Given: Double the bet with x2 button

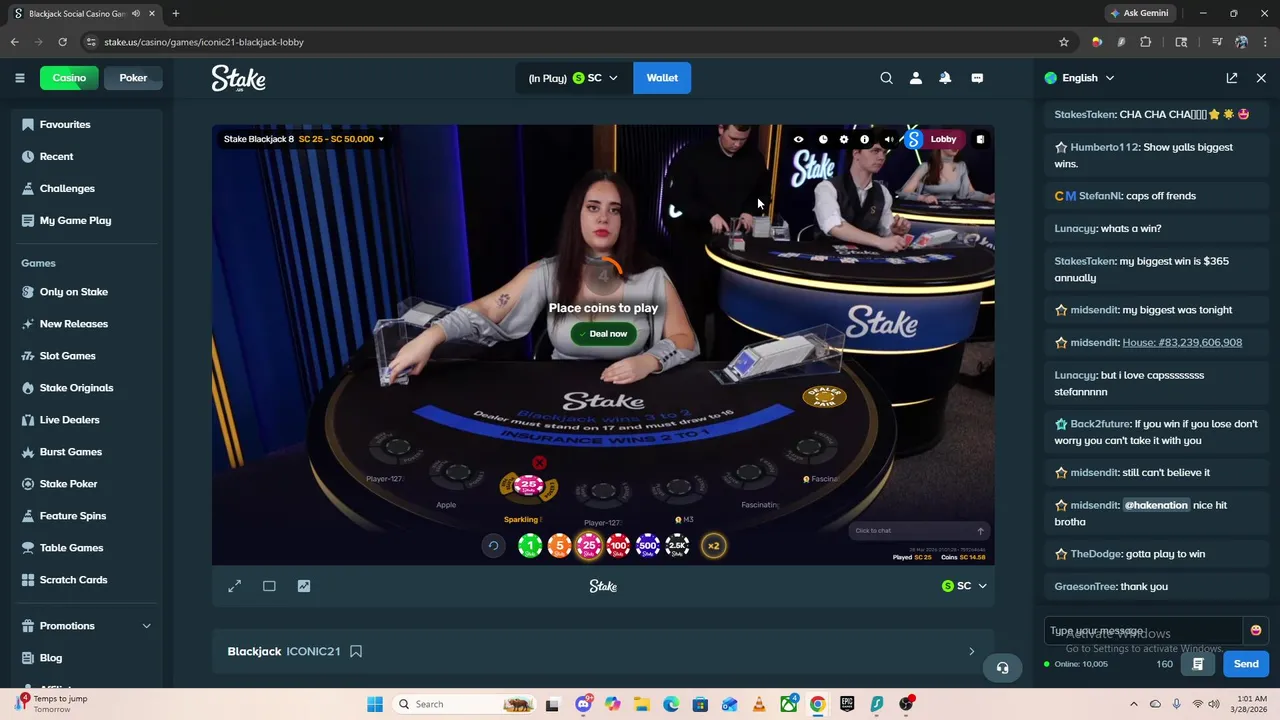Looking at the screenshot, I should [713, 546].
